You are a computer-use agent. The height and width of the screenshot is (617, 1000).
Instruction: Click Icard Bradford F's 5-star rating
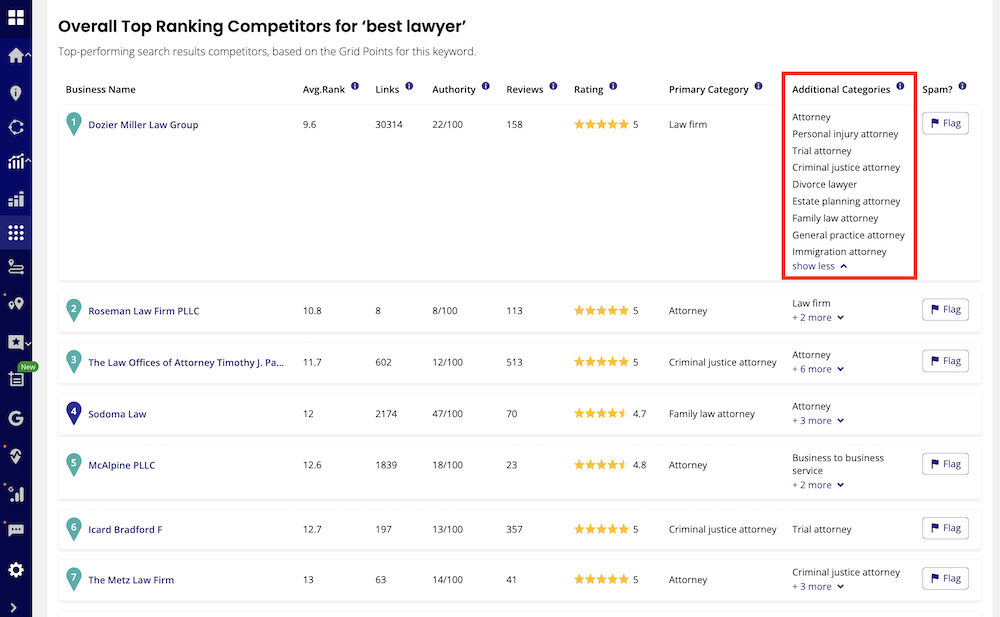[599, 528]
